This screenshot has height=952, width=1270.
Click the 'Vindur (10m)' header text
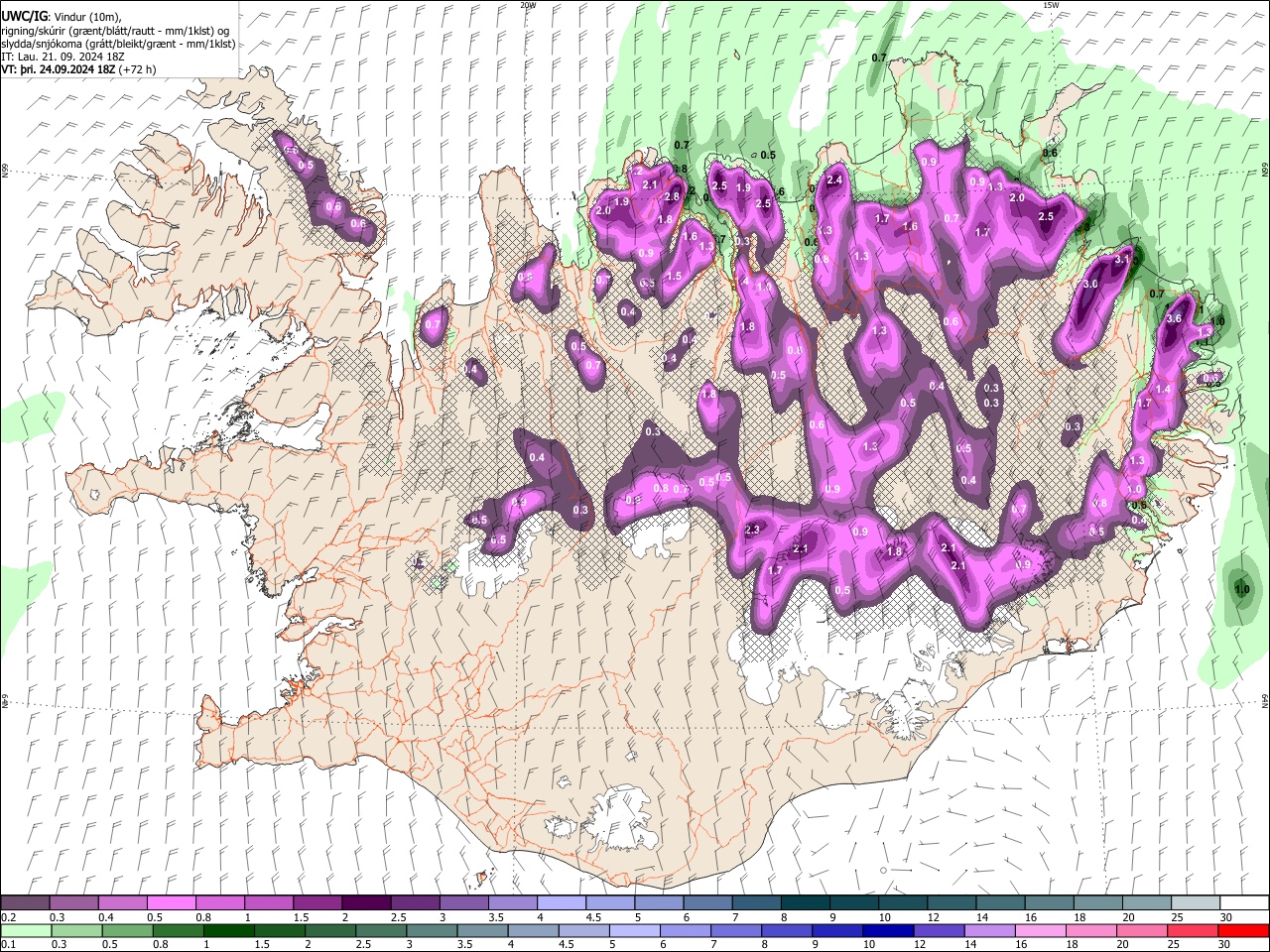click(88, 17)
